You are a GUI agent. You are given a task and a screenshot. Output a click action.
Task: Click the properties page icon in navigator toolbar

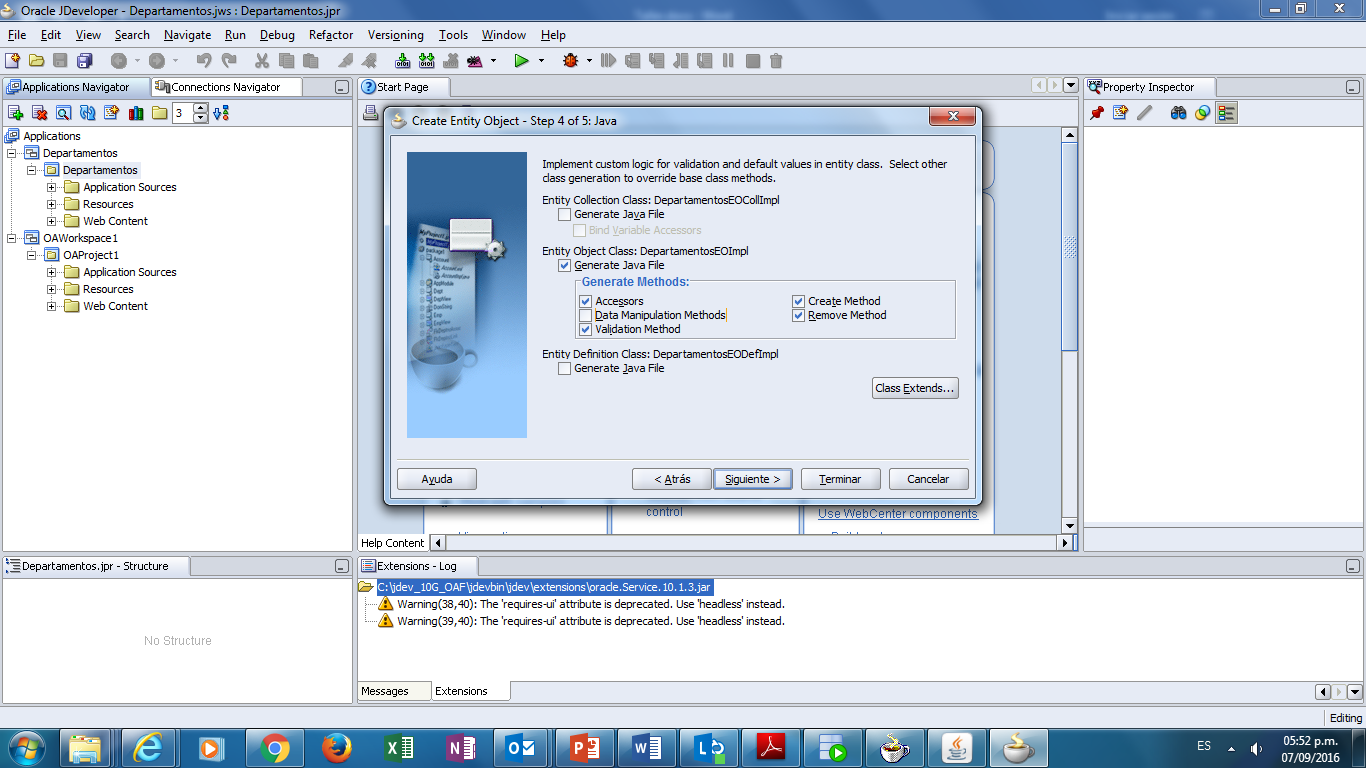tap(111, 113)
